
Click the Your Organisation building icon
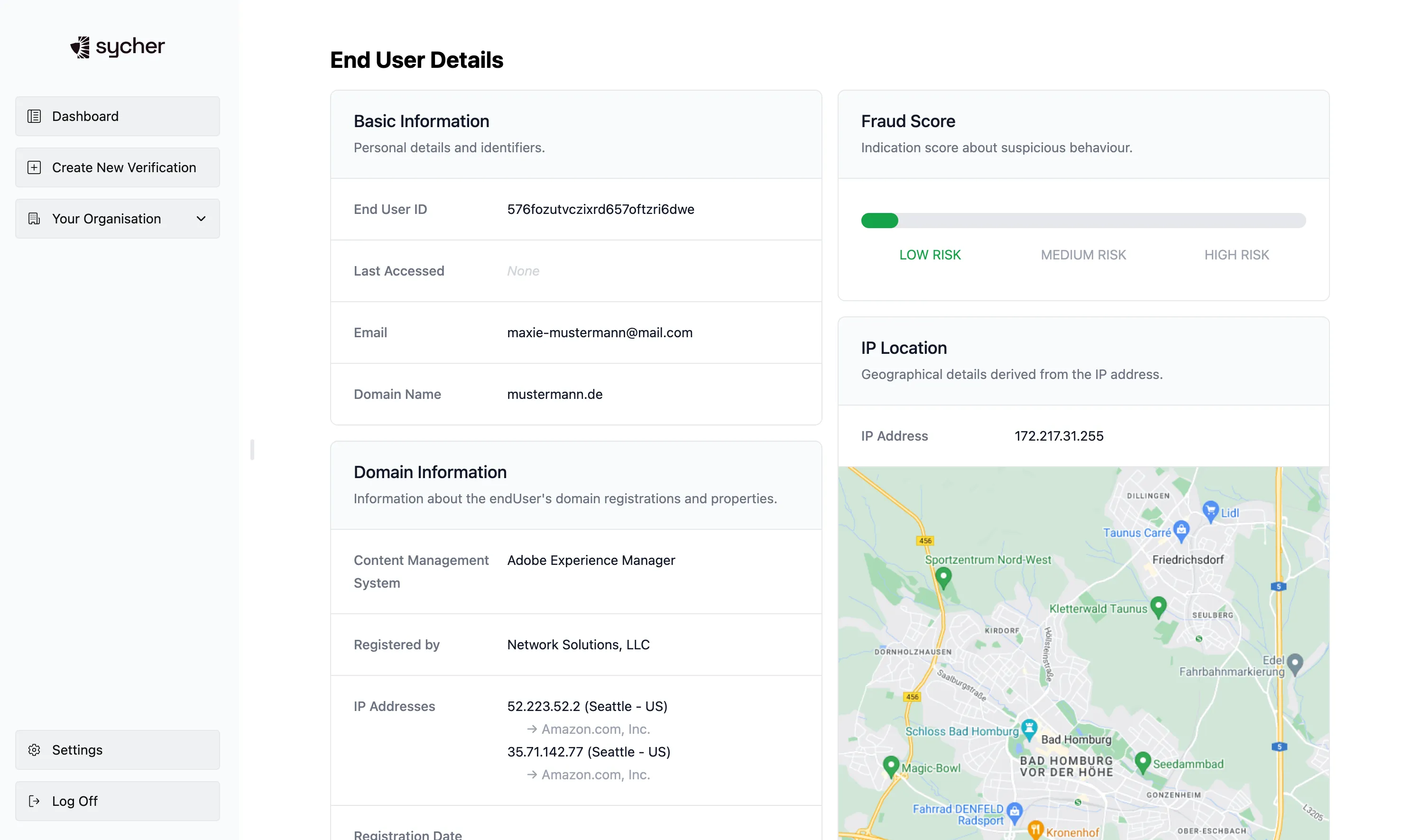[34, 219]
